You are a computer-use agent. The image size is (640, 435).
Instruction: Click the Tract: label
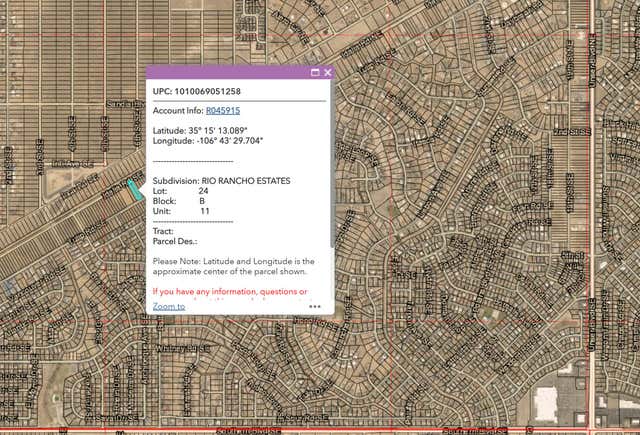pos(163,231)
